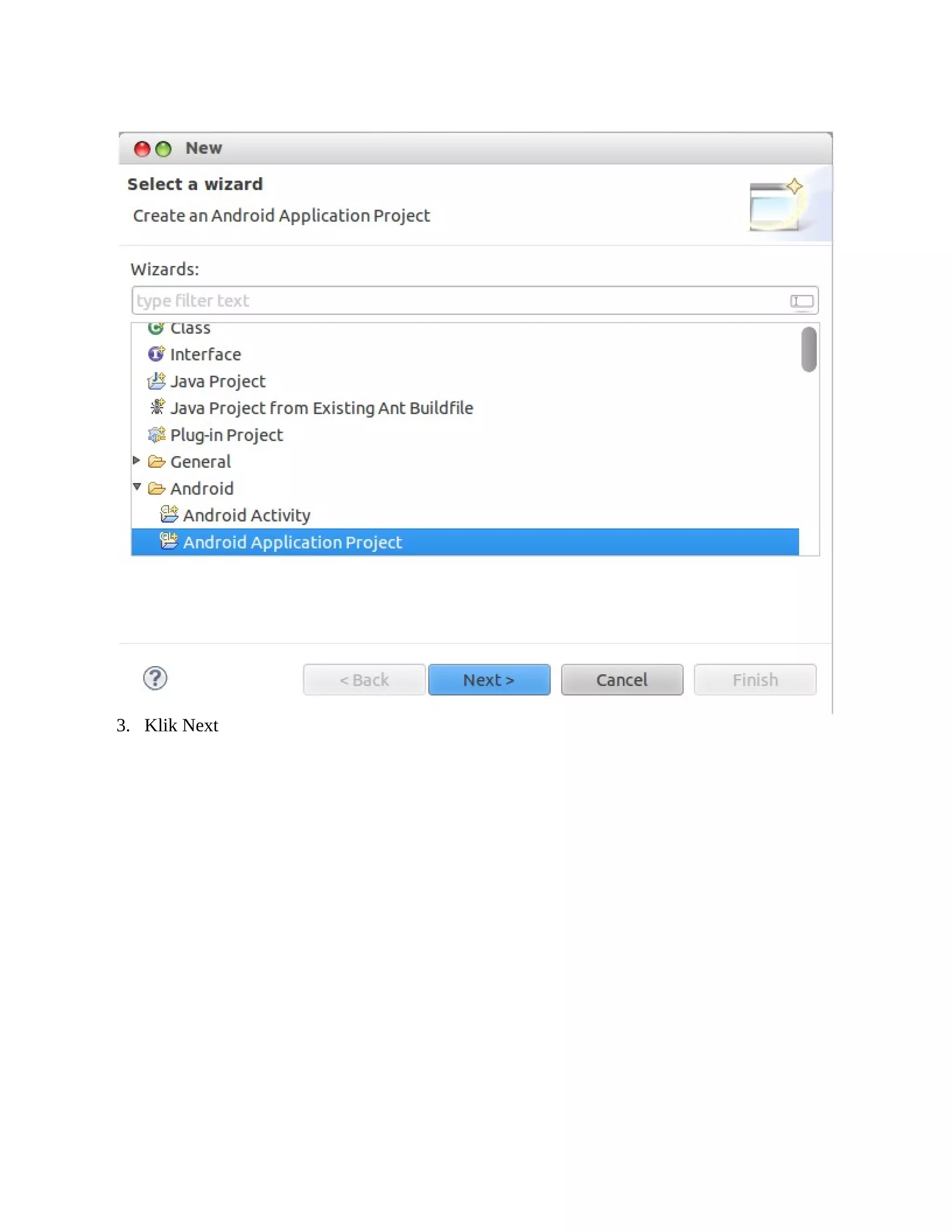Collapse the Android folder

[x=137, y=486]
